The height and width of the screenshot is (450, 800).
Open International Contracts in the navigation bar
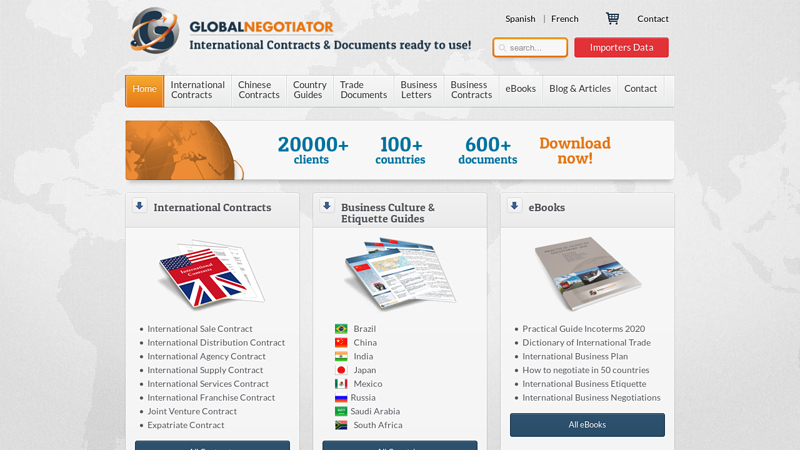[197, 90]
